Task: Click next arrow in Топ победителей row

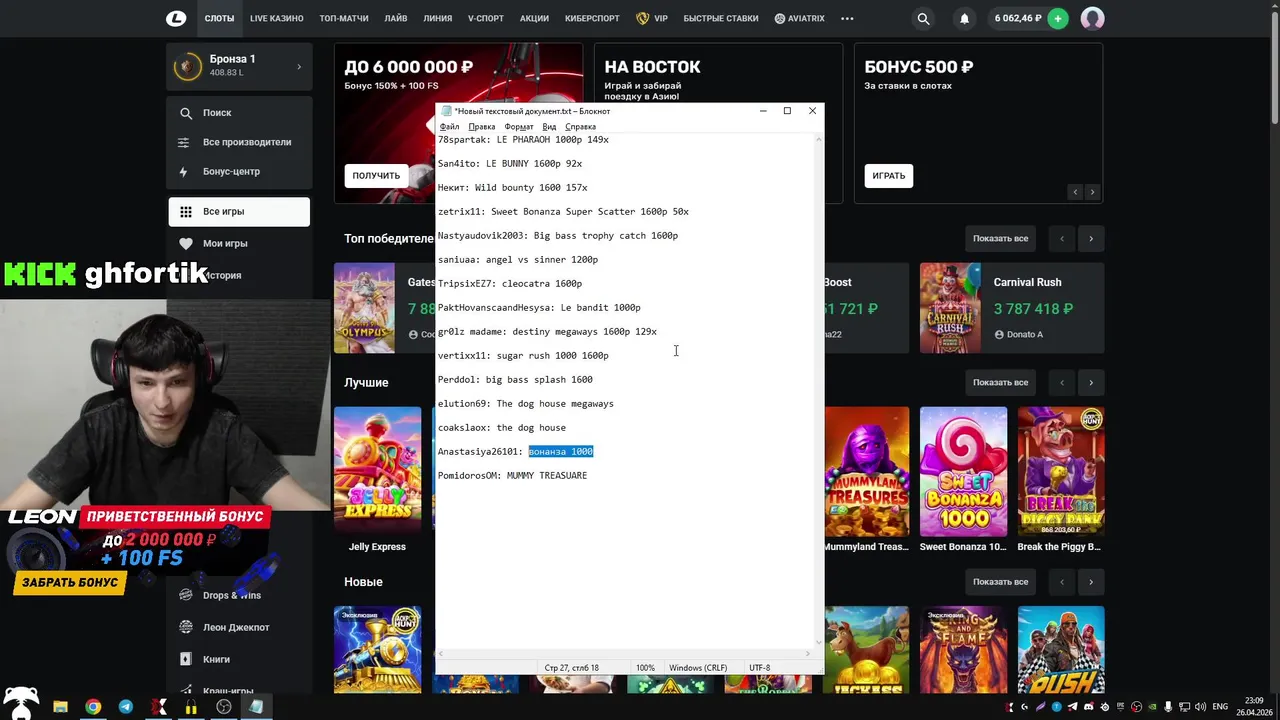Action: click(x=1091, y=238)
